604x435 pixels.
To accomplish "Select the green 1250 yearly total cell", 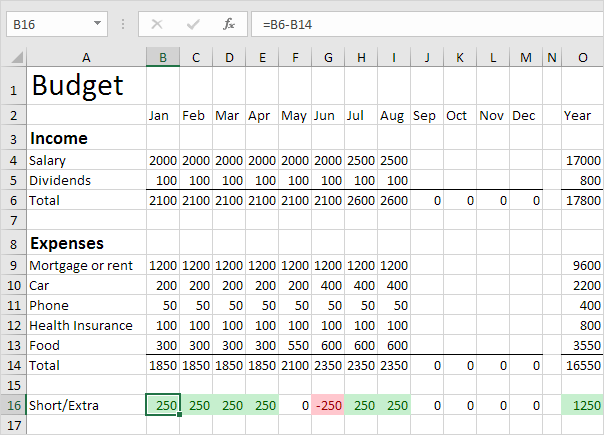I will pos(582,404).
